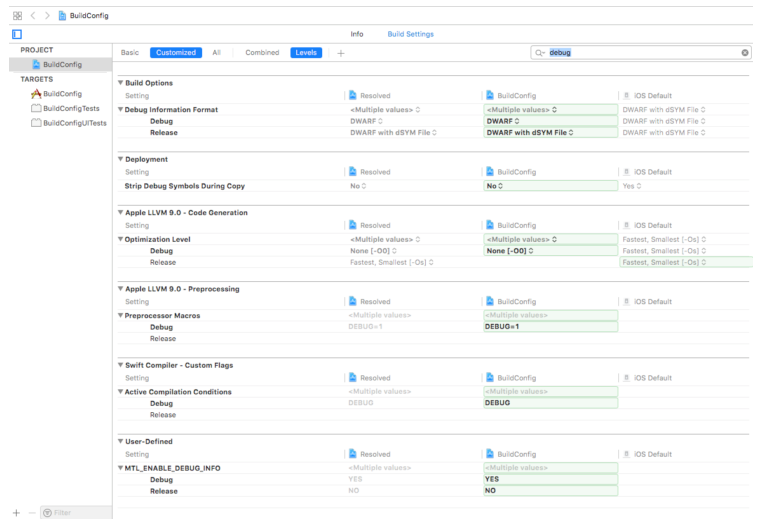Show All build settings
The width and height of the screenshot is (766, 523).
216,53
